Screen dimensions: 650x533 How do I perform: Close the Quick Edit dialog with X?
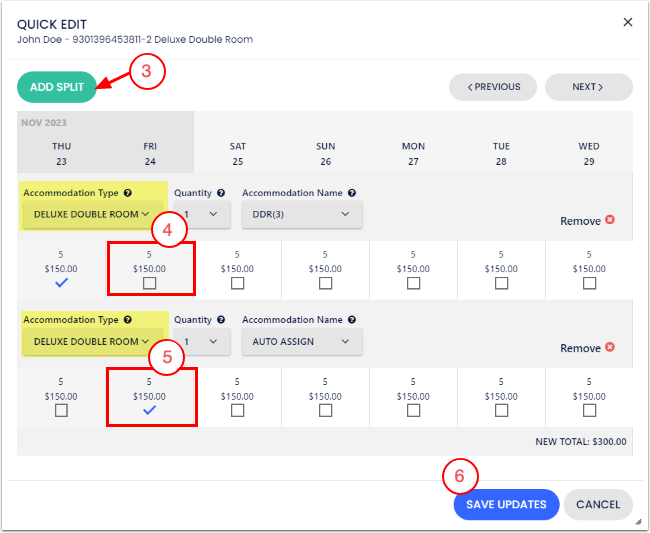coord(627,21)
